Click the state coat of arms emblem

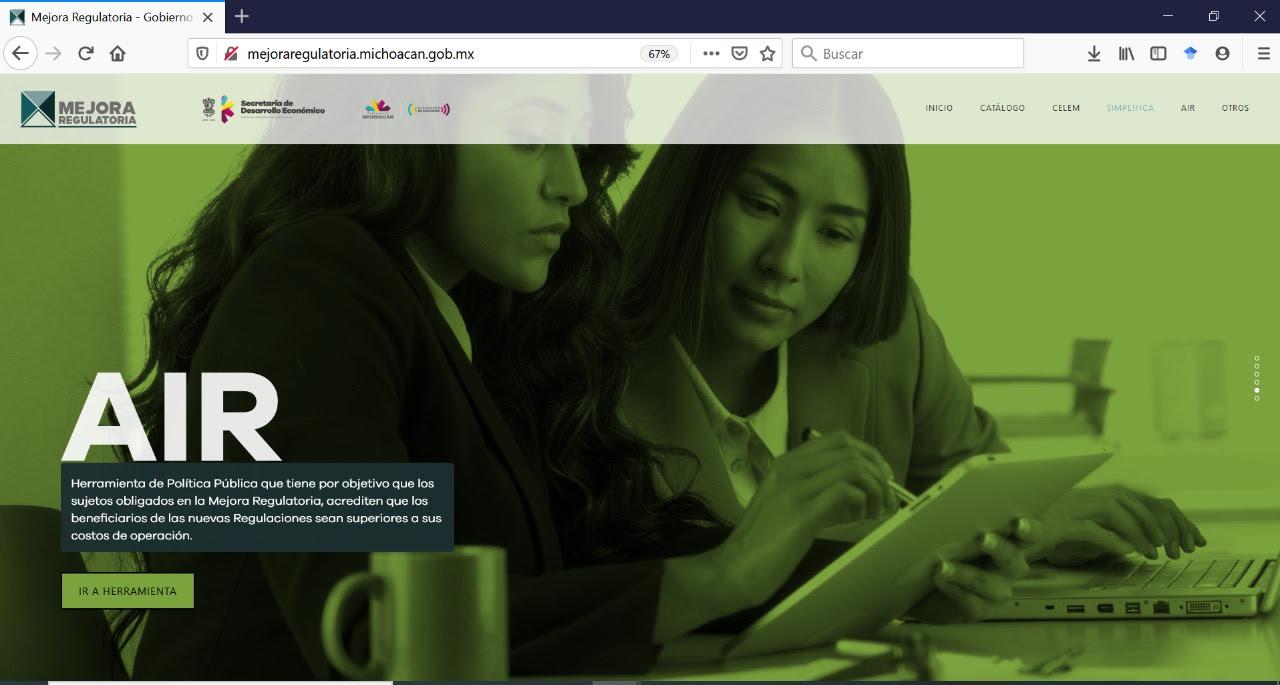(x=208, y=109)
